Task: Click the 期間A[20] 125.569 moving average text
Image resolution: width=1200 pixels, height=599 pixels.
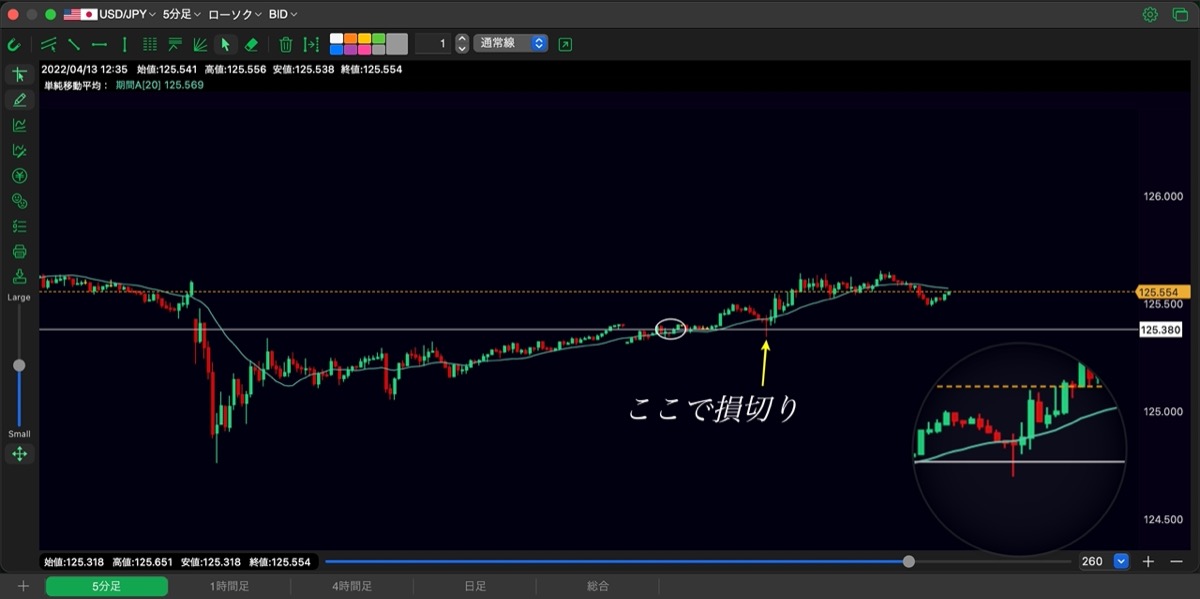Action: coord(159,85)
